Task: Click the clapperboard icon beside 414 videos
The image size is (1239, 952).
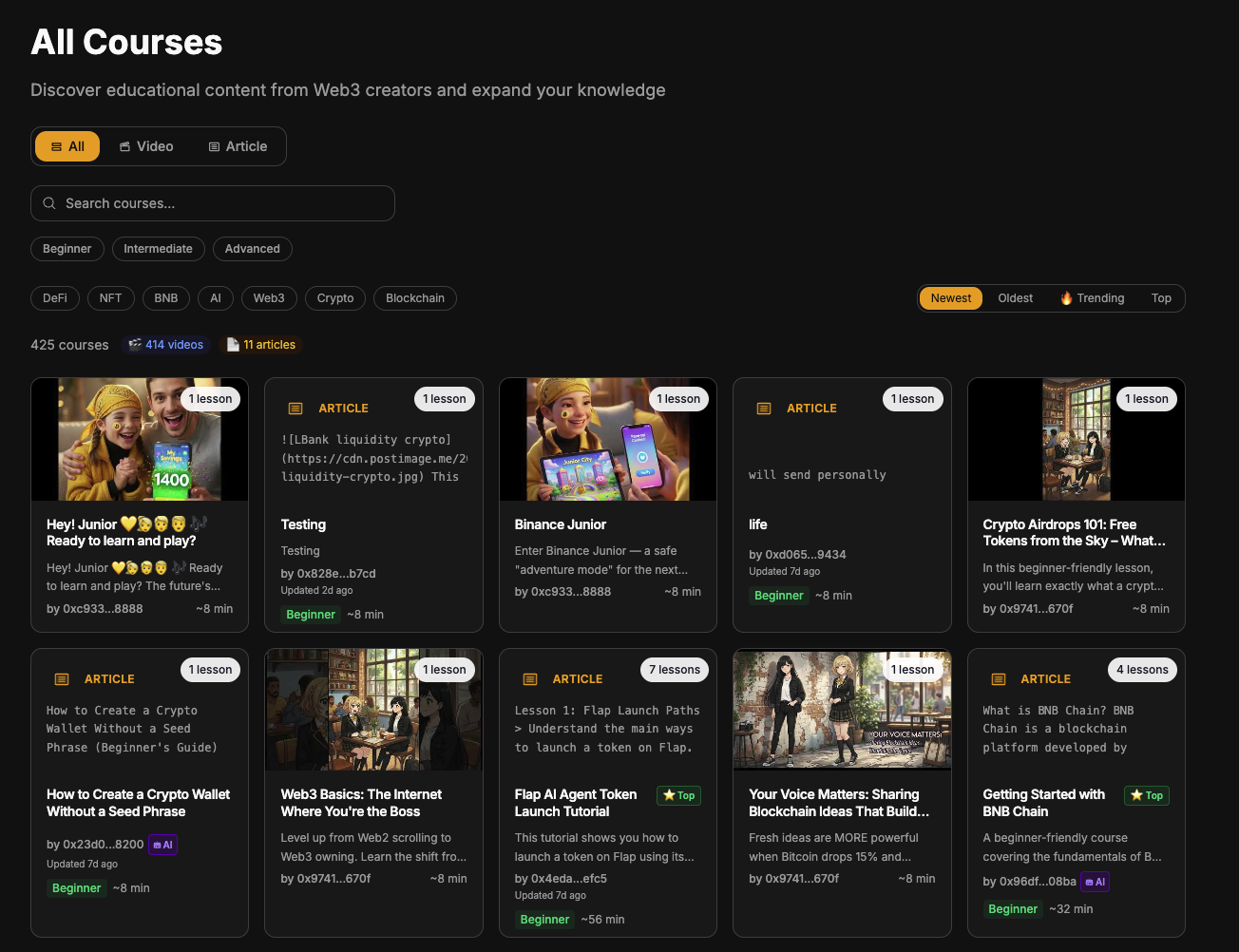Action: 135,345
